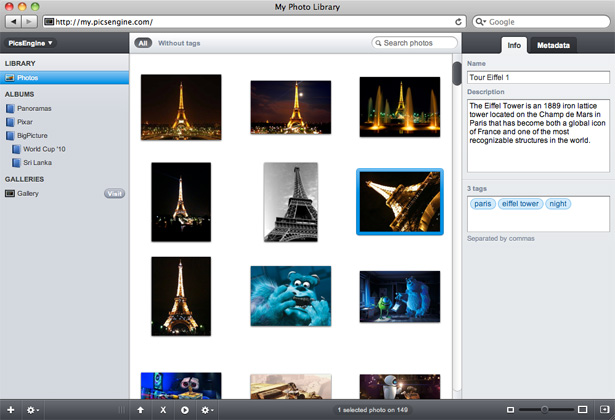Click the browser back arrow button
615x420 pixels.
(14, 22)
